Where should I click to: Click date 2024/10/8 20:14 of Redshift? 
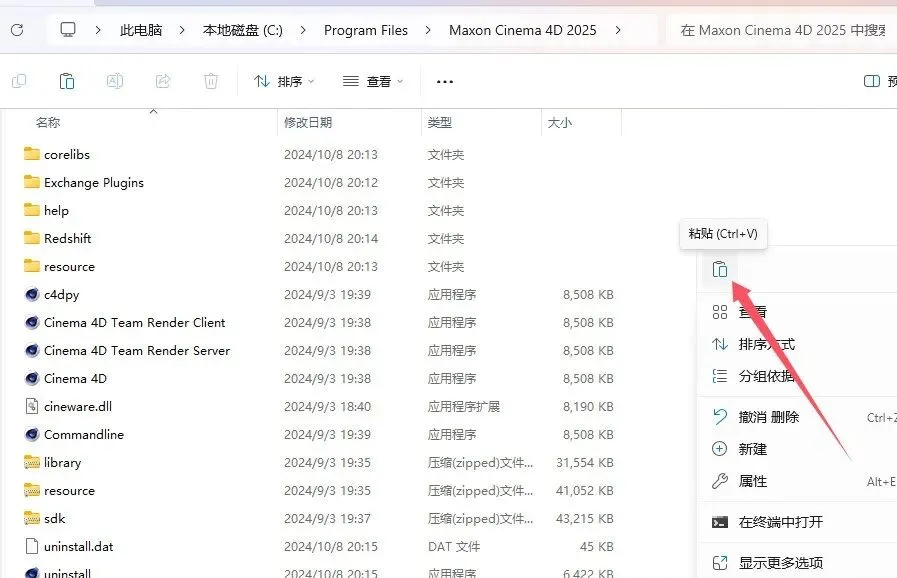click(x=331, y=239)
